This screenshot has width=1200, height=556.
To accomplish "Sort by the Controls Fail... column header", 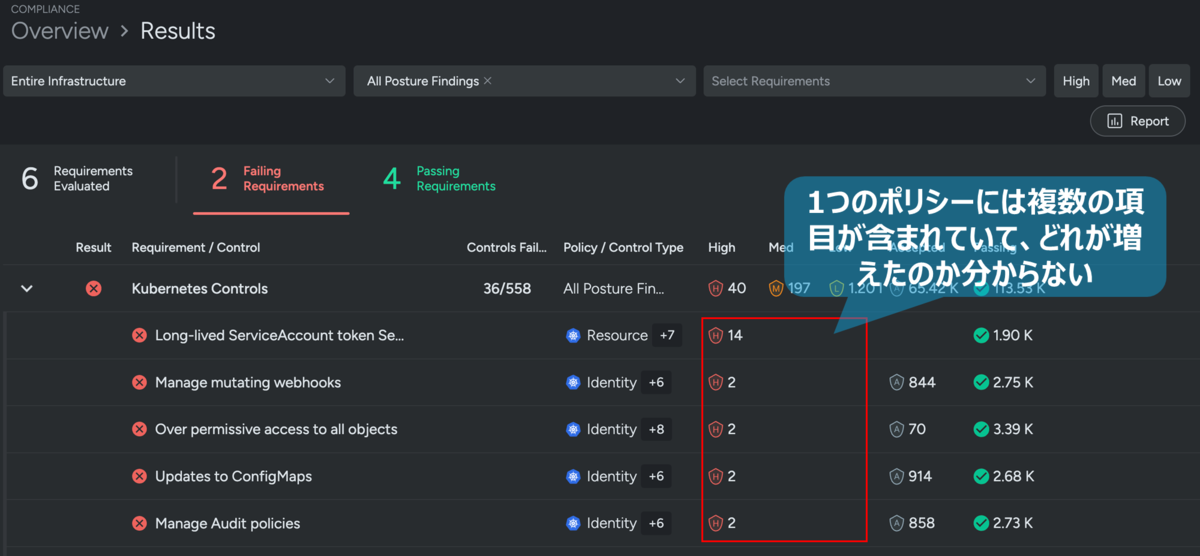I will click(x=507, y=248).
